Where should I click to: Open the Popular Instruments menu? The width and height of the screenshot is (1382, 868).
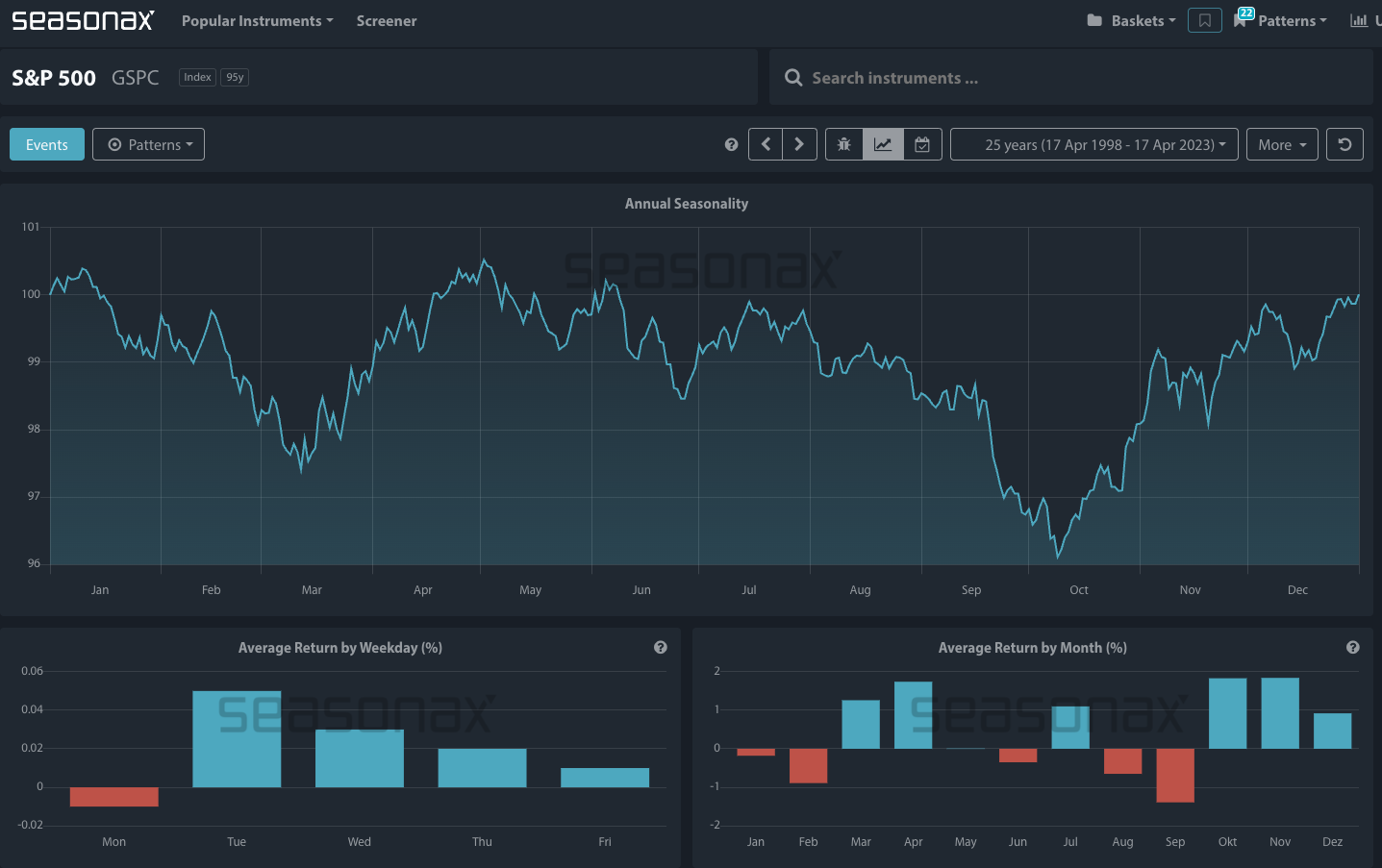(257, 20)
